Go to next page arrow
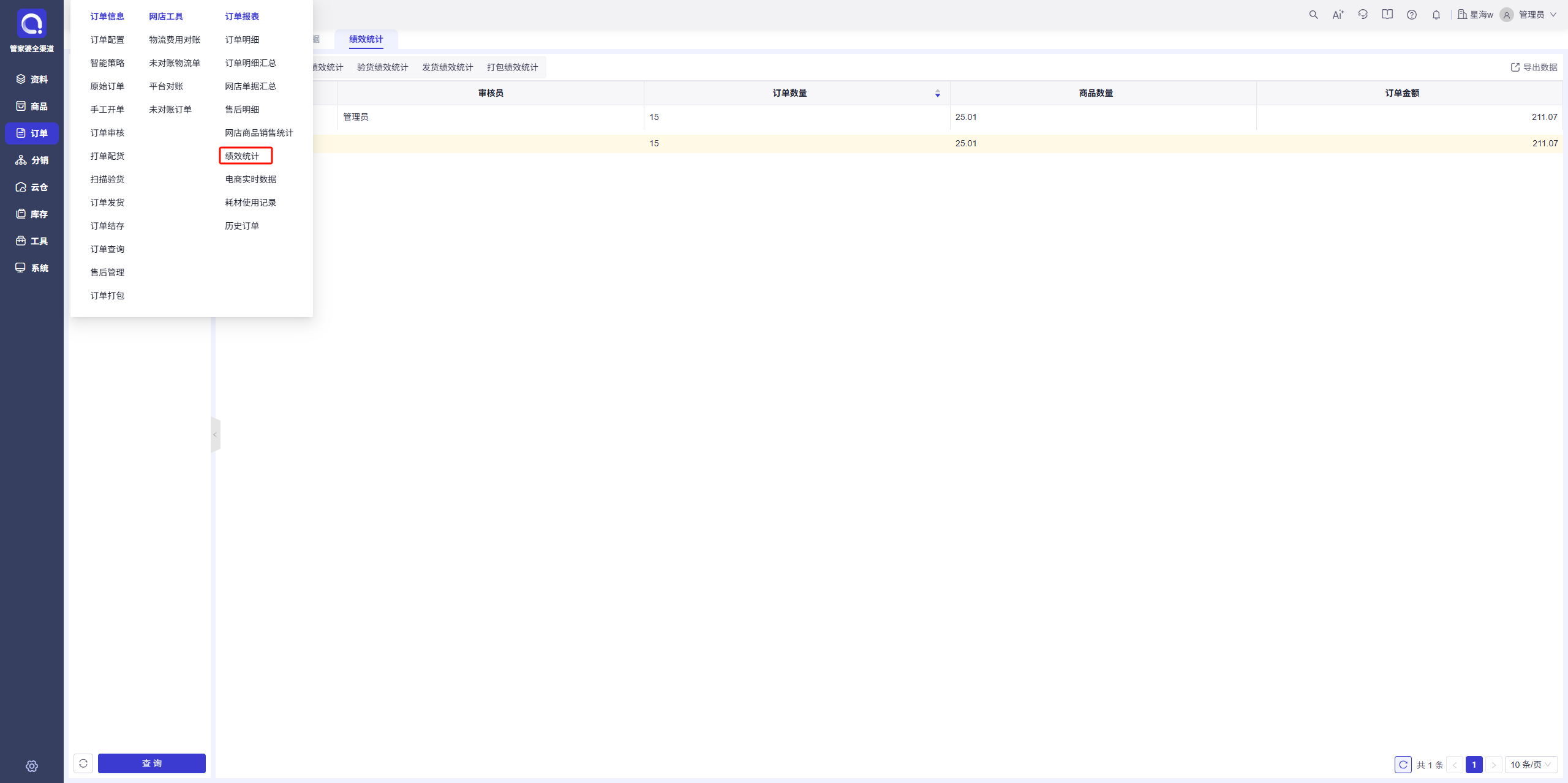This screenshot has height=783, width=1568. click(x=1494, y=765)
